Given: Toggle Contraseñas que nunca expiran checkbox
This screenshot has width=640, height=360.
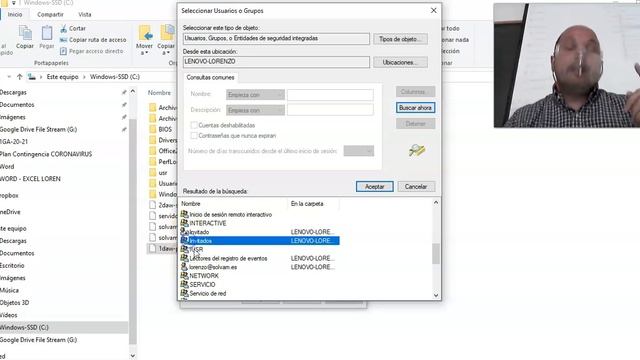Looking at the screenshot, I should click(194, 136).
